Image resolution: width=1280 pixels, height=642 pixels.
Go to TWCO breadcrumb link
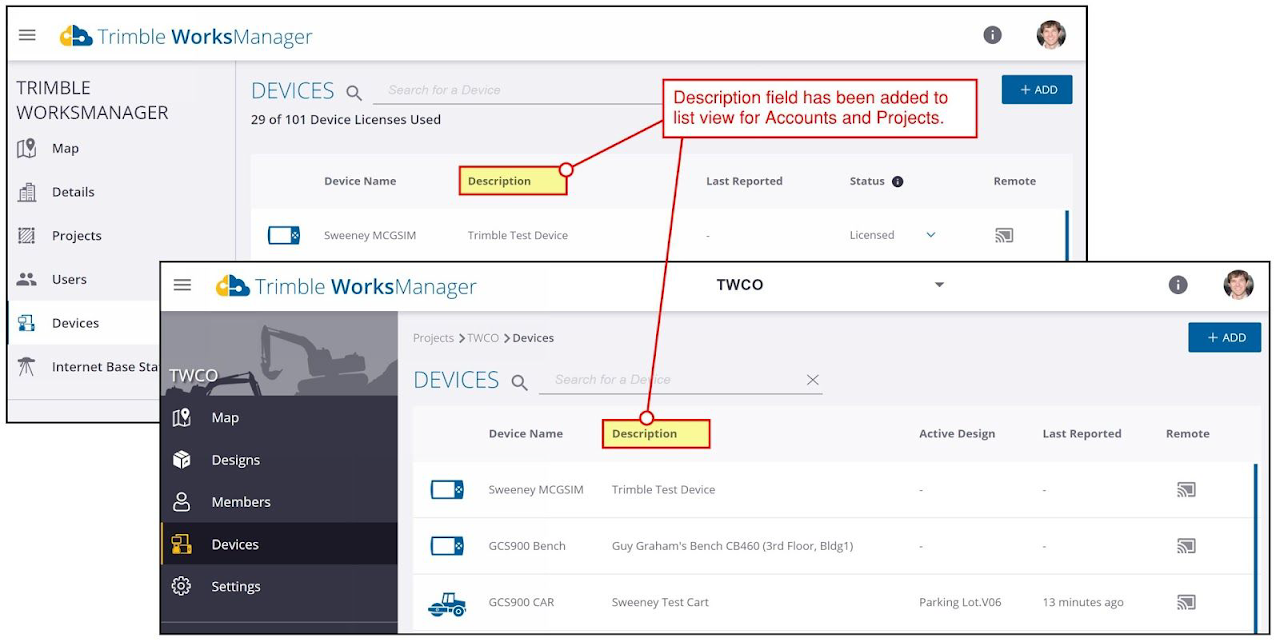(x=483, y=338)
